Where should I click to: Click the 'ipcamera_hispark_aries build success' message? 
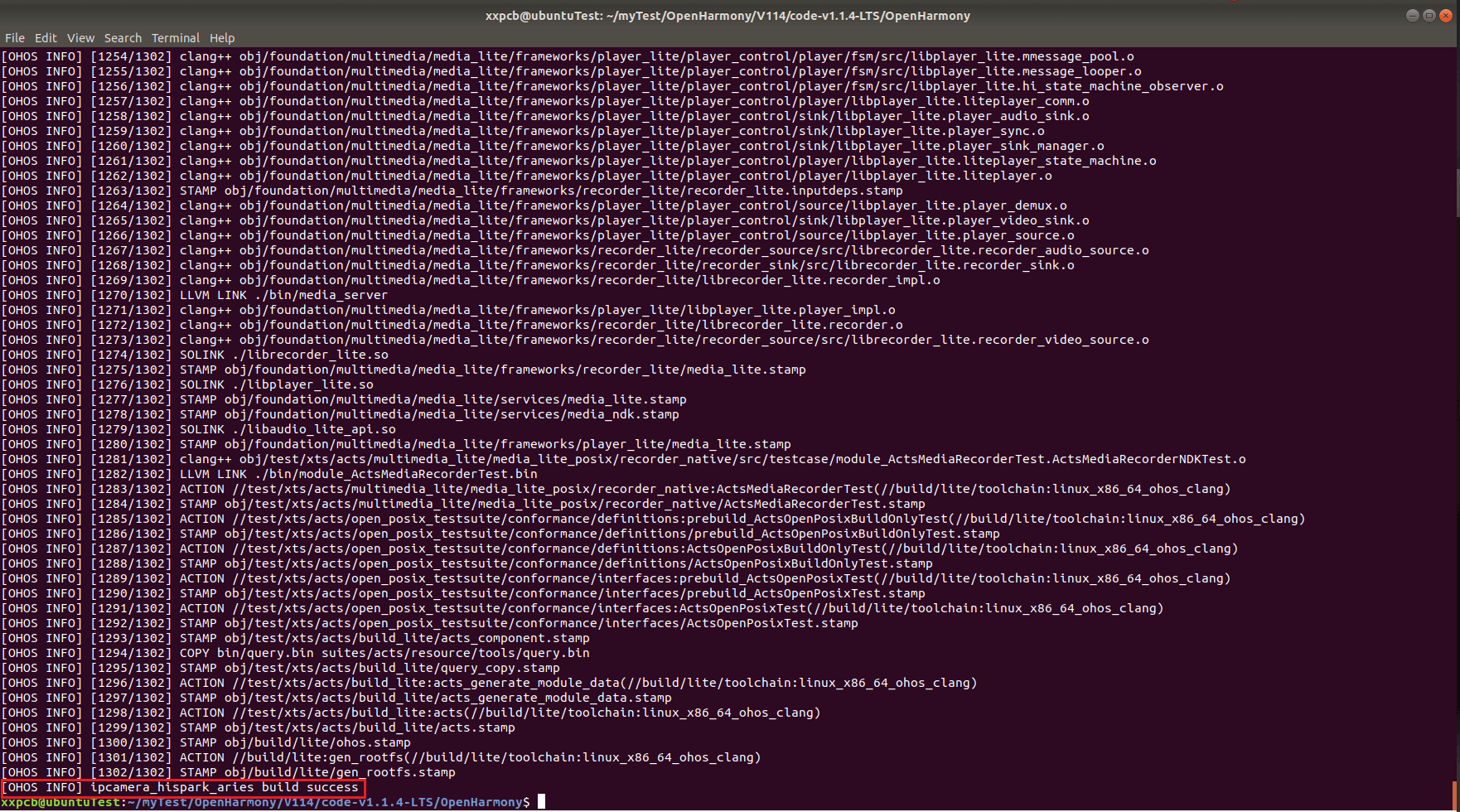(225, 787)
